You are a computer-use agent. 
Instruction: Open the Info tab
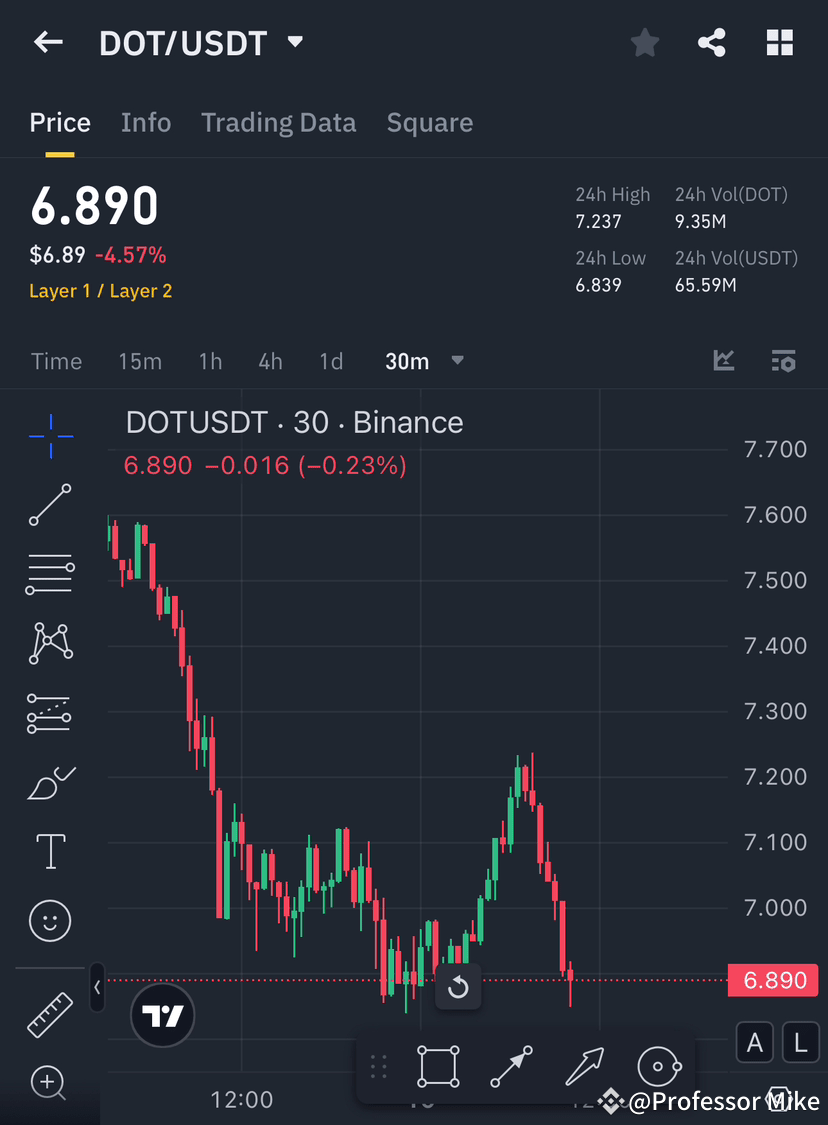[x=146, y=122]
